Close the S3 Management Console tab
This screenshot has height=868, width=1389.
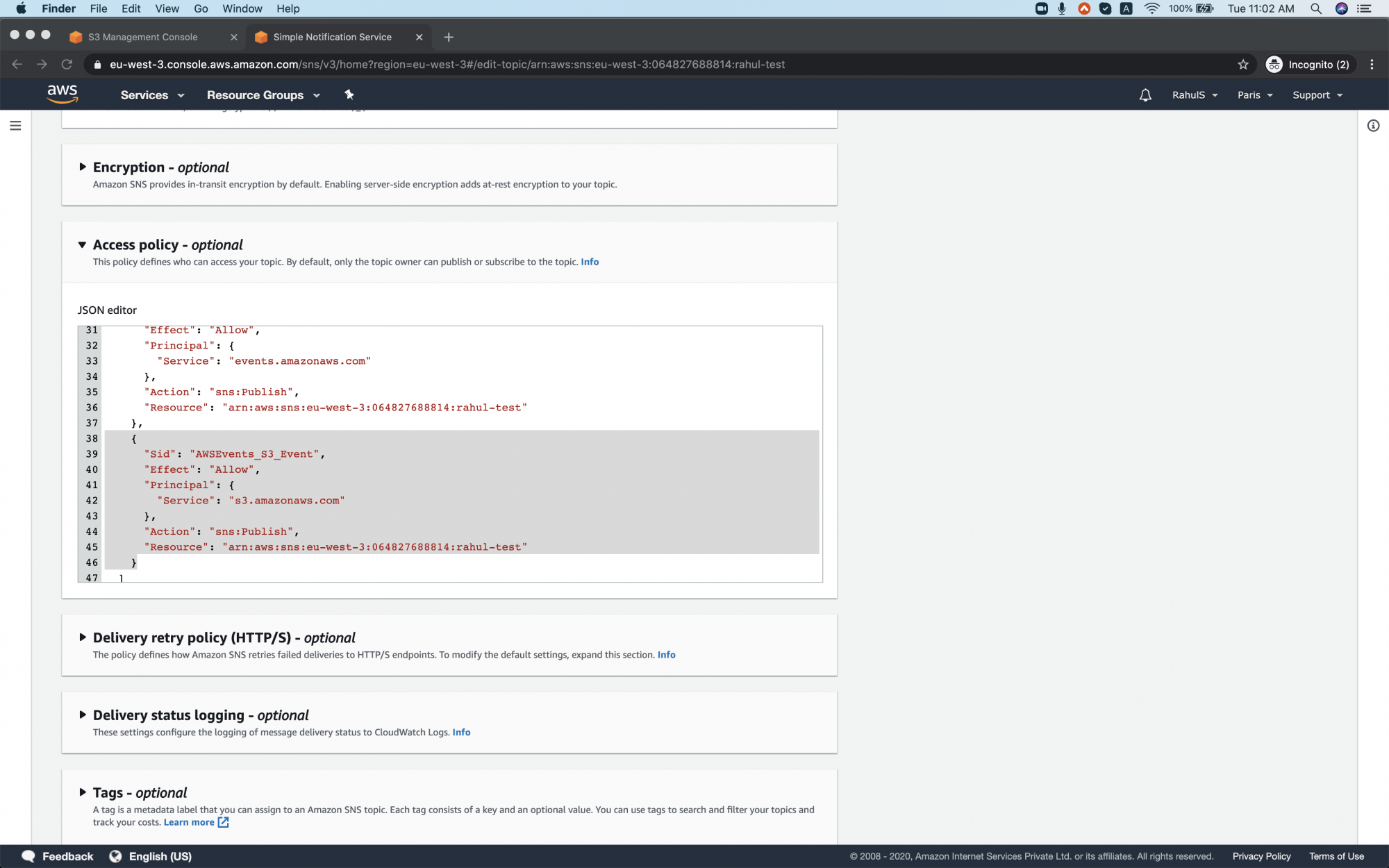234,37
